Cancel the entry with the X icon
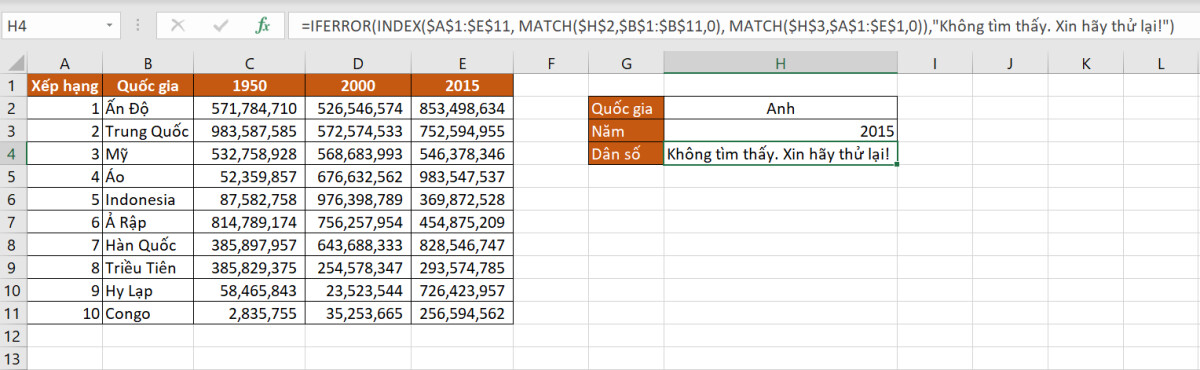Screen dimensions: 1200x370 click(178, 25)
